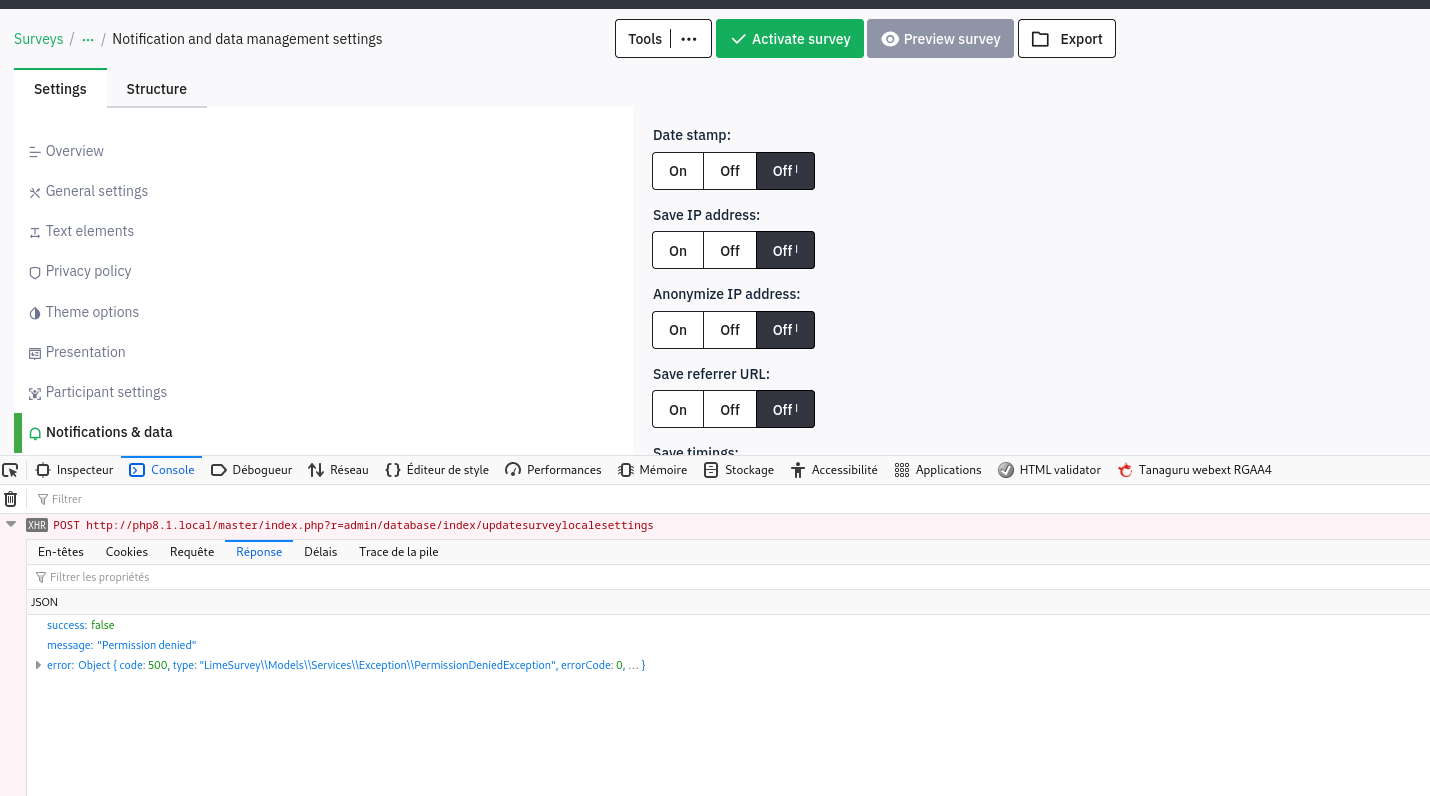Clear console with the trash icon

pyautogui.click(x=11, y=499)
